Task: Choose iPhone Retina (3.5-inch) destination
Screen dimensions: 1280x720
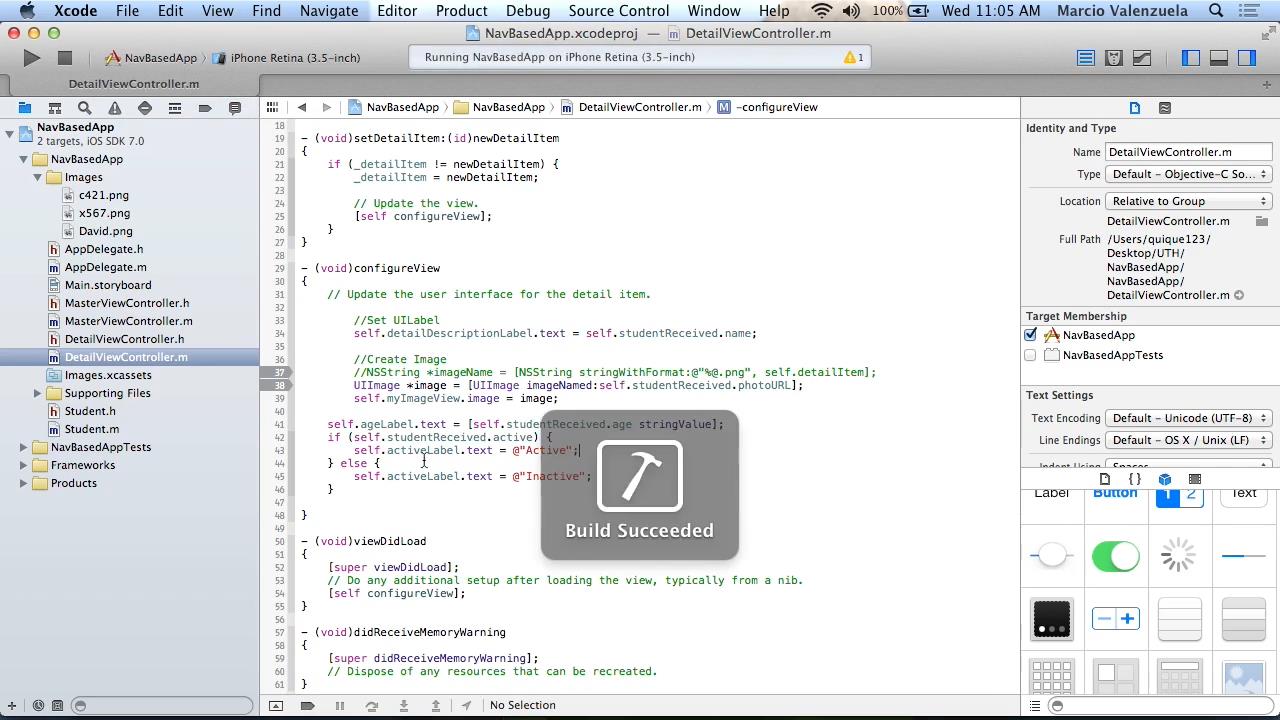Action: [287, 58]
